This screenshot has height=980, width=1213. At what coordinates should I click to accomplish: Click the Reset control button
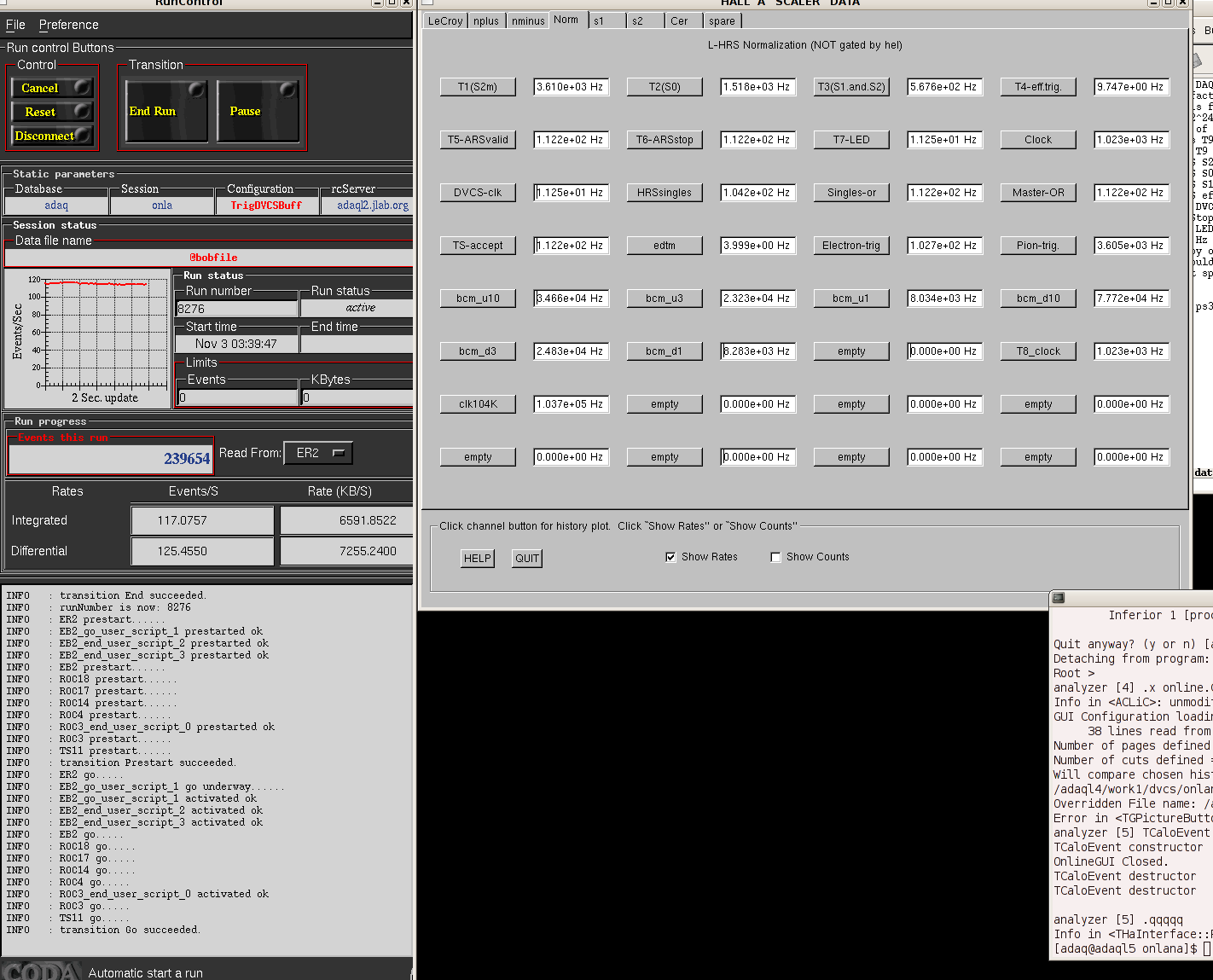[52, 112]
